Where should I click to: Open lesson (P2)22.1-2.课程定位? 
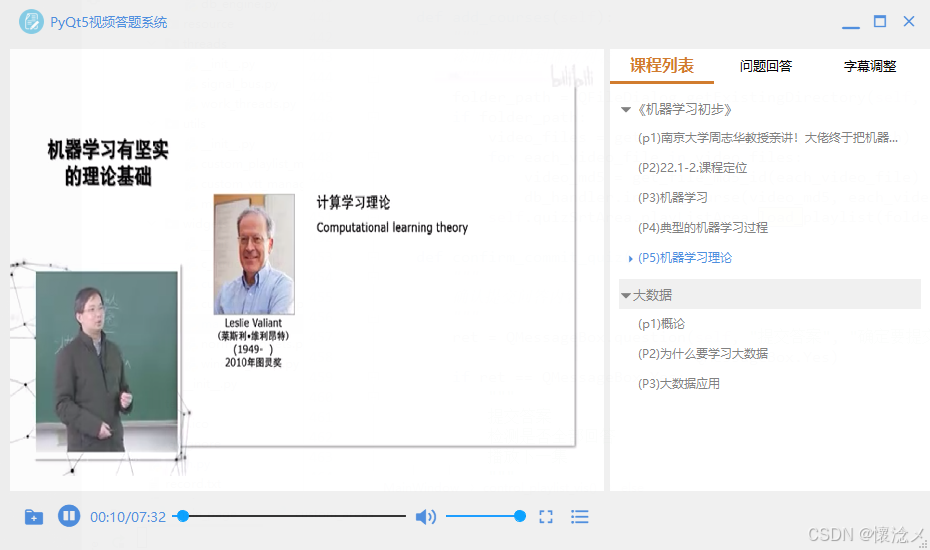pos(692,168)
